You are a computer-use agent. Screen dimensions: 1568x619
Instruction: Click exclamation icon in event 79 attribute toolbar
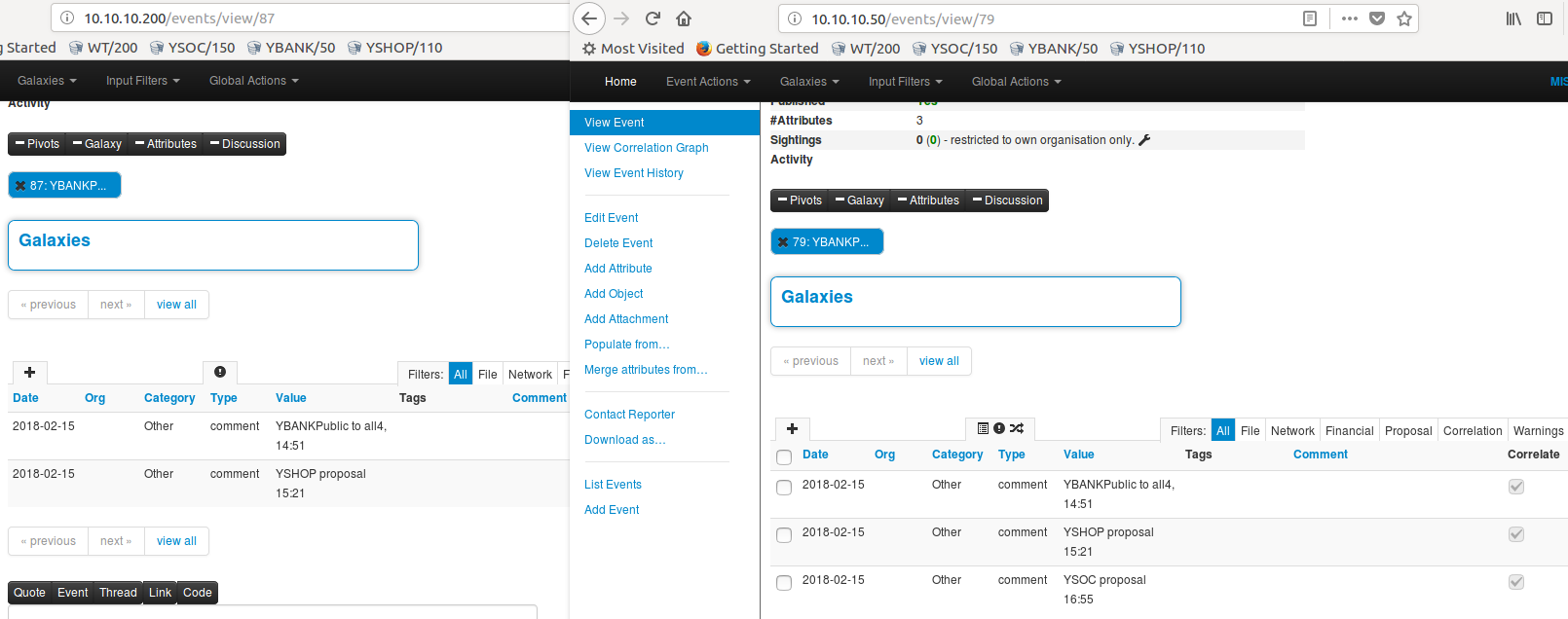999,428
